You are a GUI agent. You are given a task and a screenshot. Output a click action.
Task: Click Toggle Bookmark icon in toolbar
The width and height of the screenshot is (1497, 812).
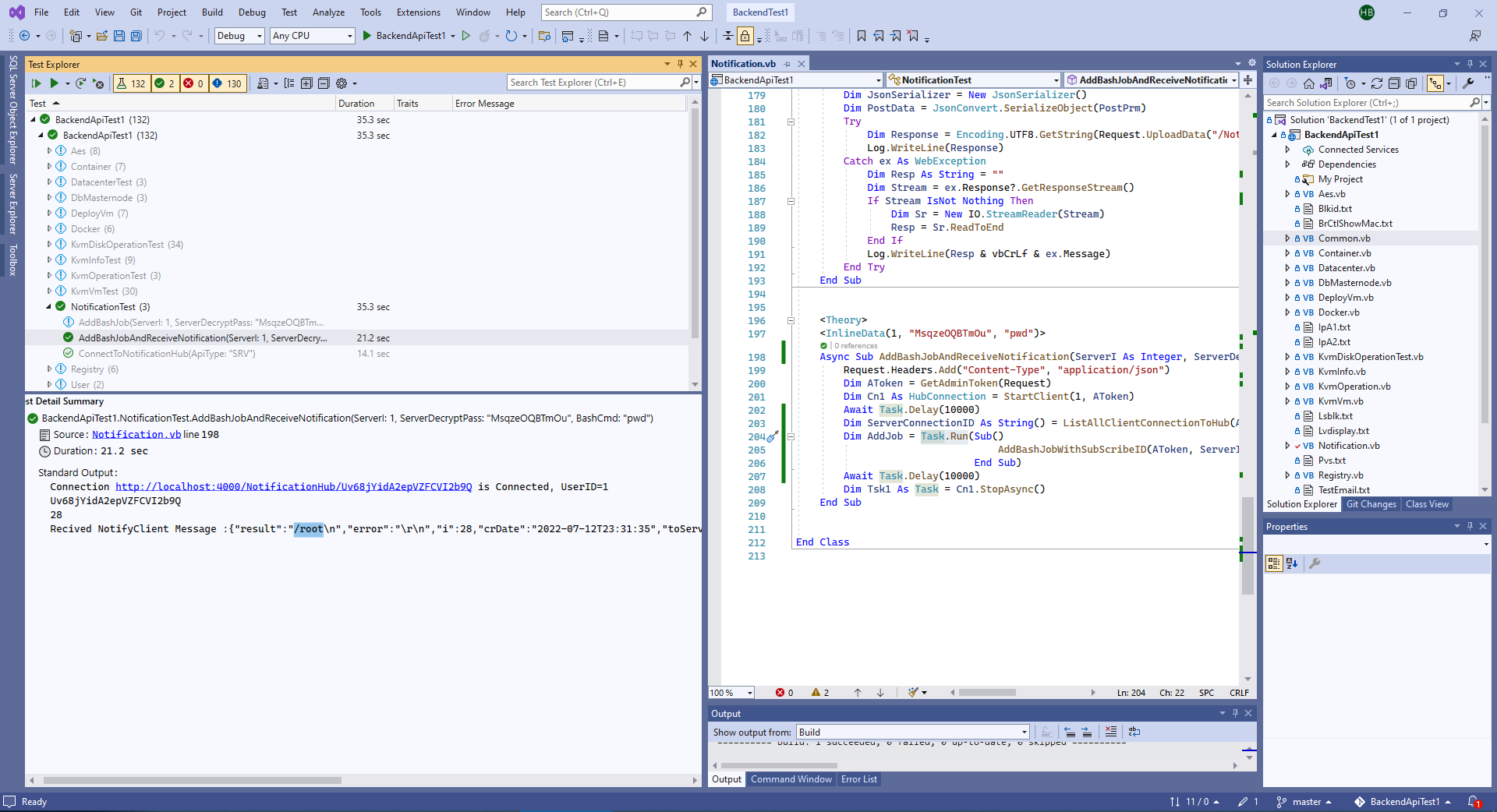[862, 36]
